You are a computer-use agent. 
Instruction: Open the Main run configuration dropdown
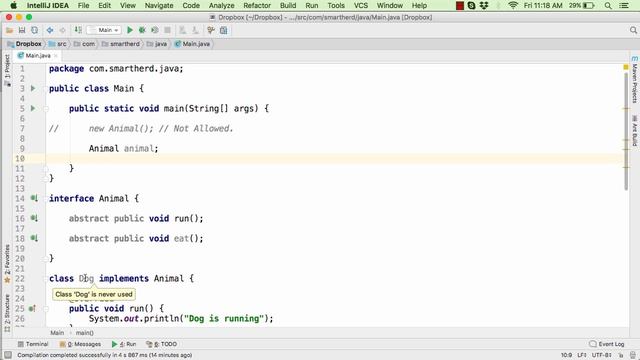104,30
